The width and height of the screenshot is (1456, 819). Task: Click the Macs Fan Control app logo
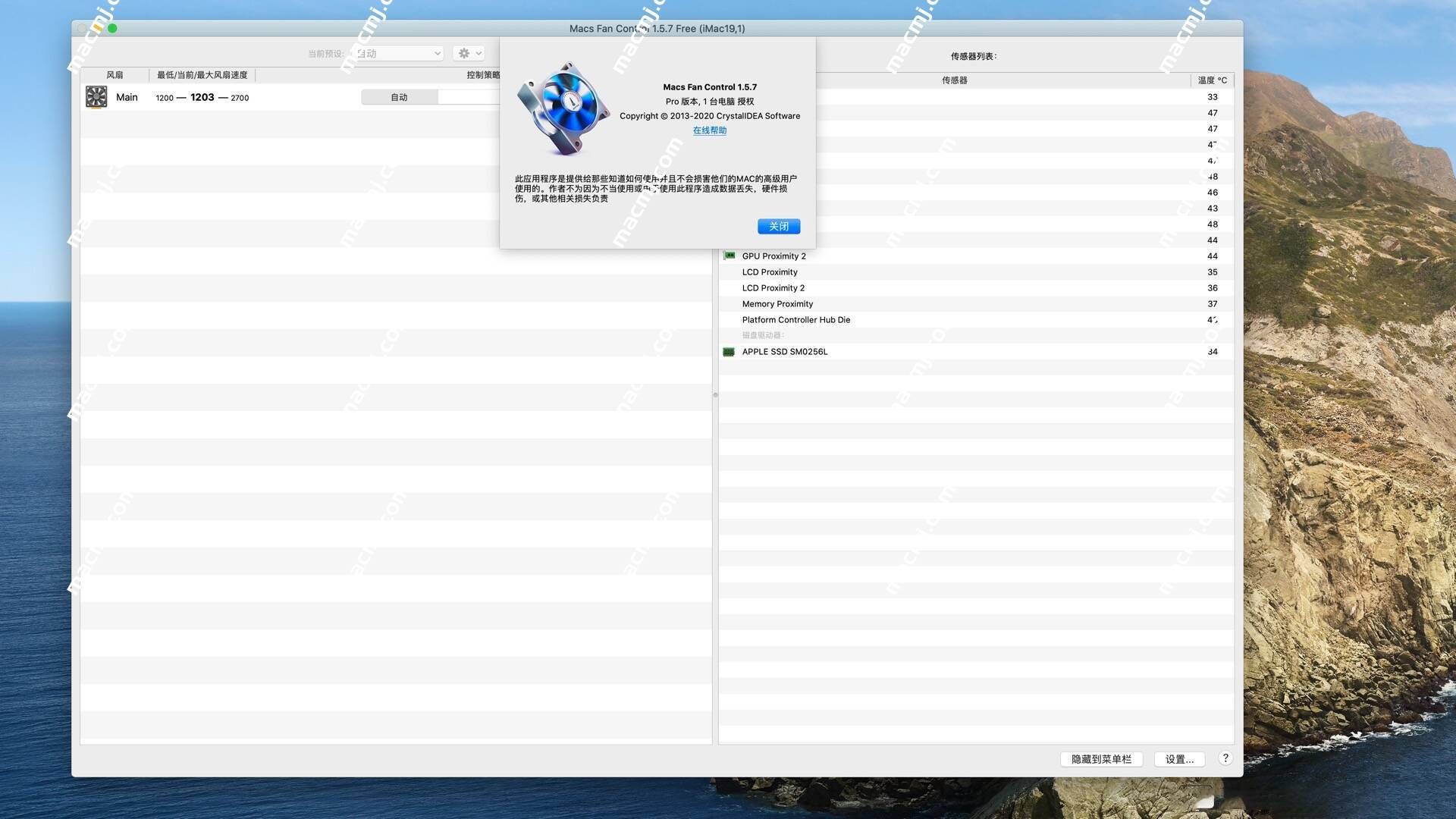click(x=563, y=108)
